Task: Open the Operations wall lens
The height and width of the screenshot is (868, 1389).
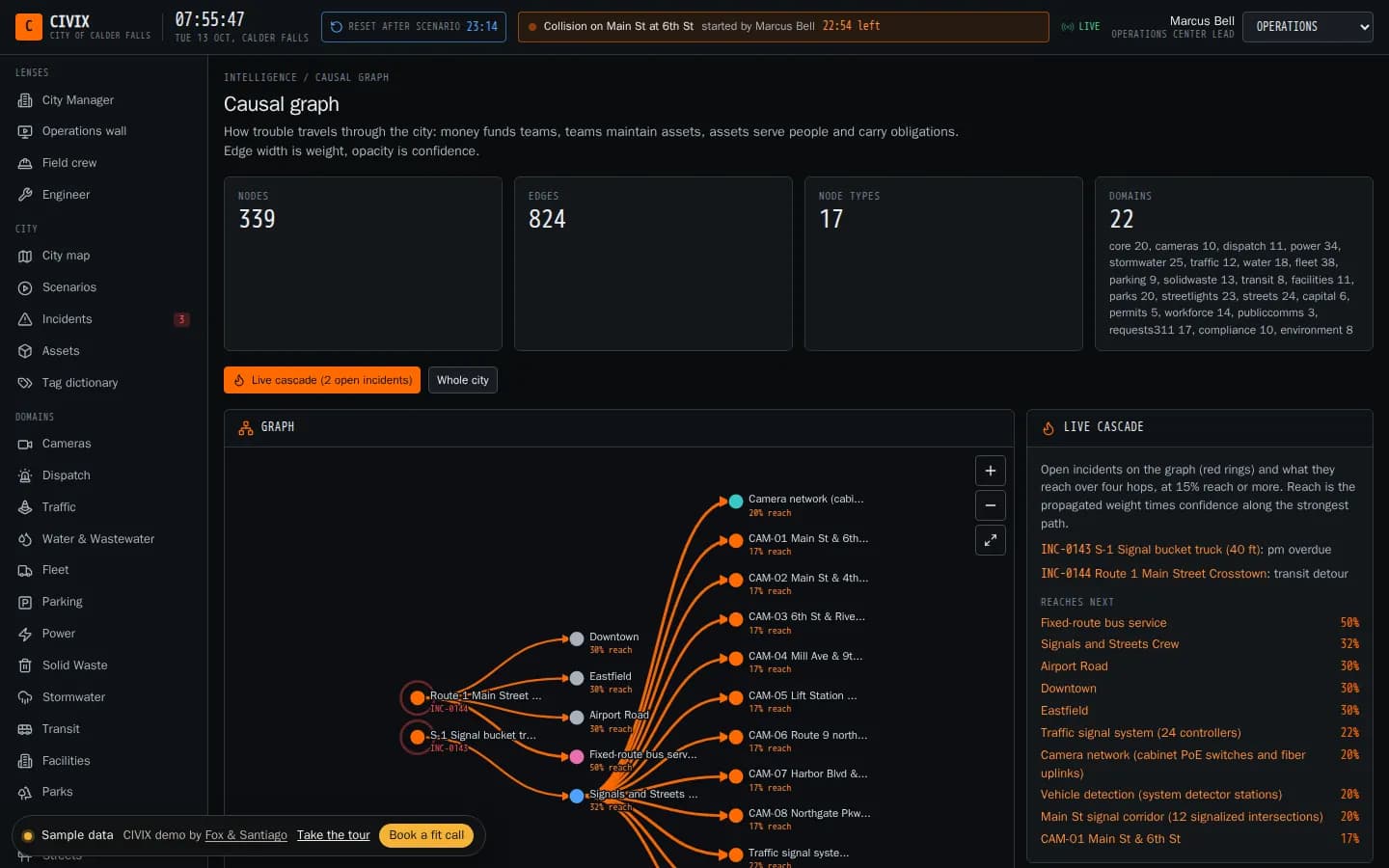Action: 103,131
